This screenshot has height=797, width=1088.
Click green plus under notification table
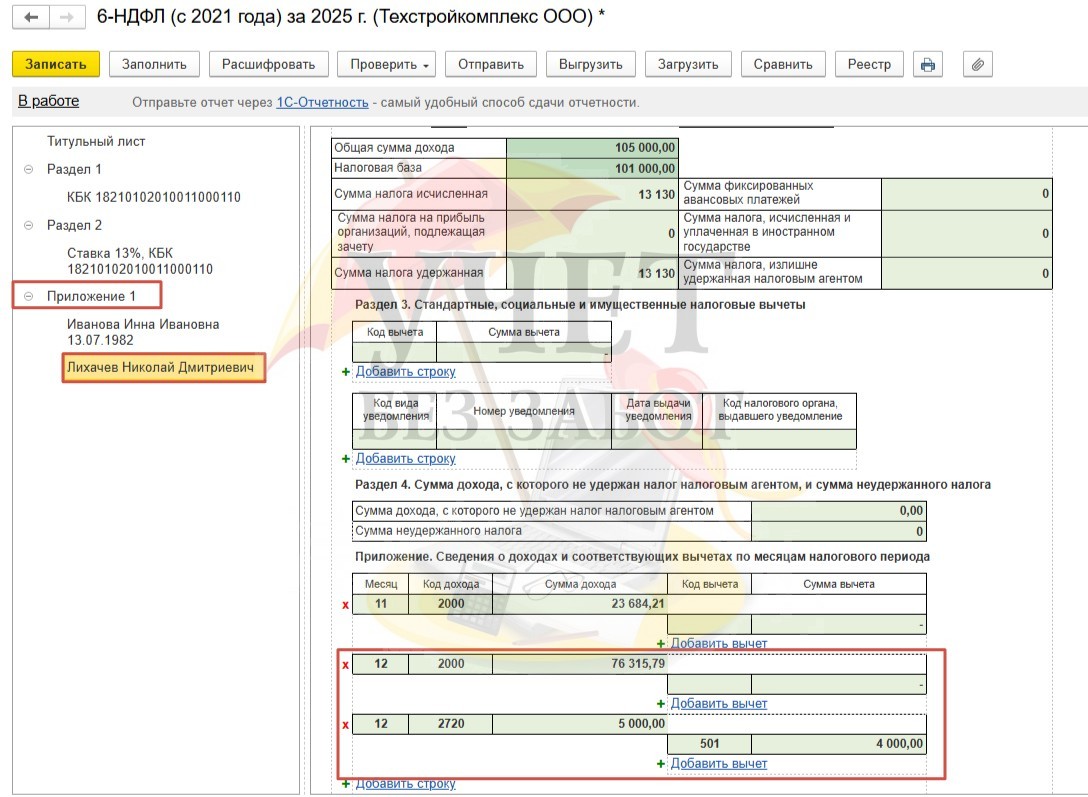click(346, 459)
